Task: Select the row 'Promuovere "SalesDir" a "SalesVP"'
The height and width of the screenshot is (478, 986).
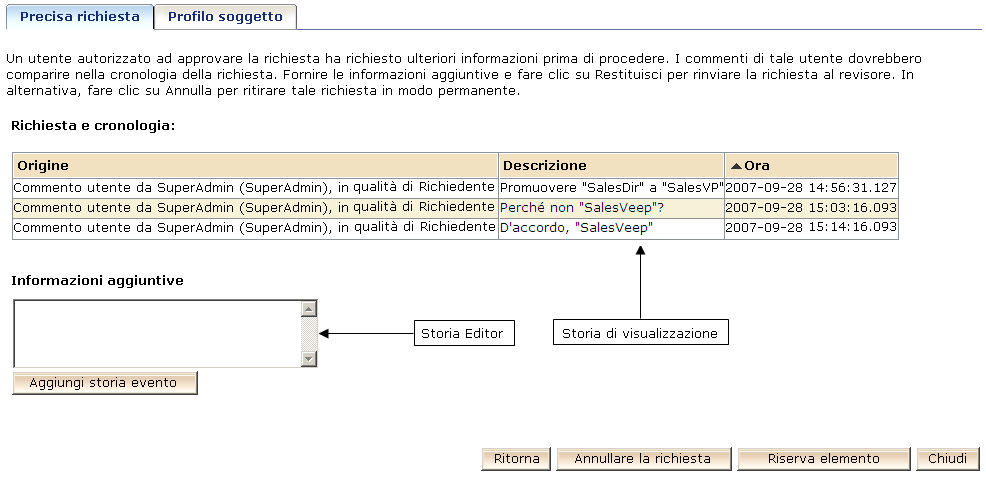Action: coord(611,187)
